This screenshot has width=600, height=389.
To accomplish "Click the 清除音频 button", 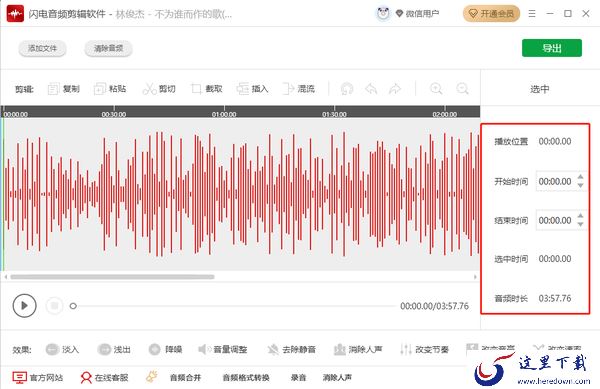I will coord(109,49).
